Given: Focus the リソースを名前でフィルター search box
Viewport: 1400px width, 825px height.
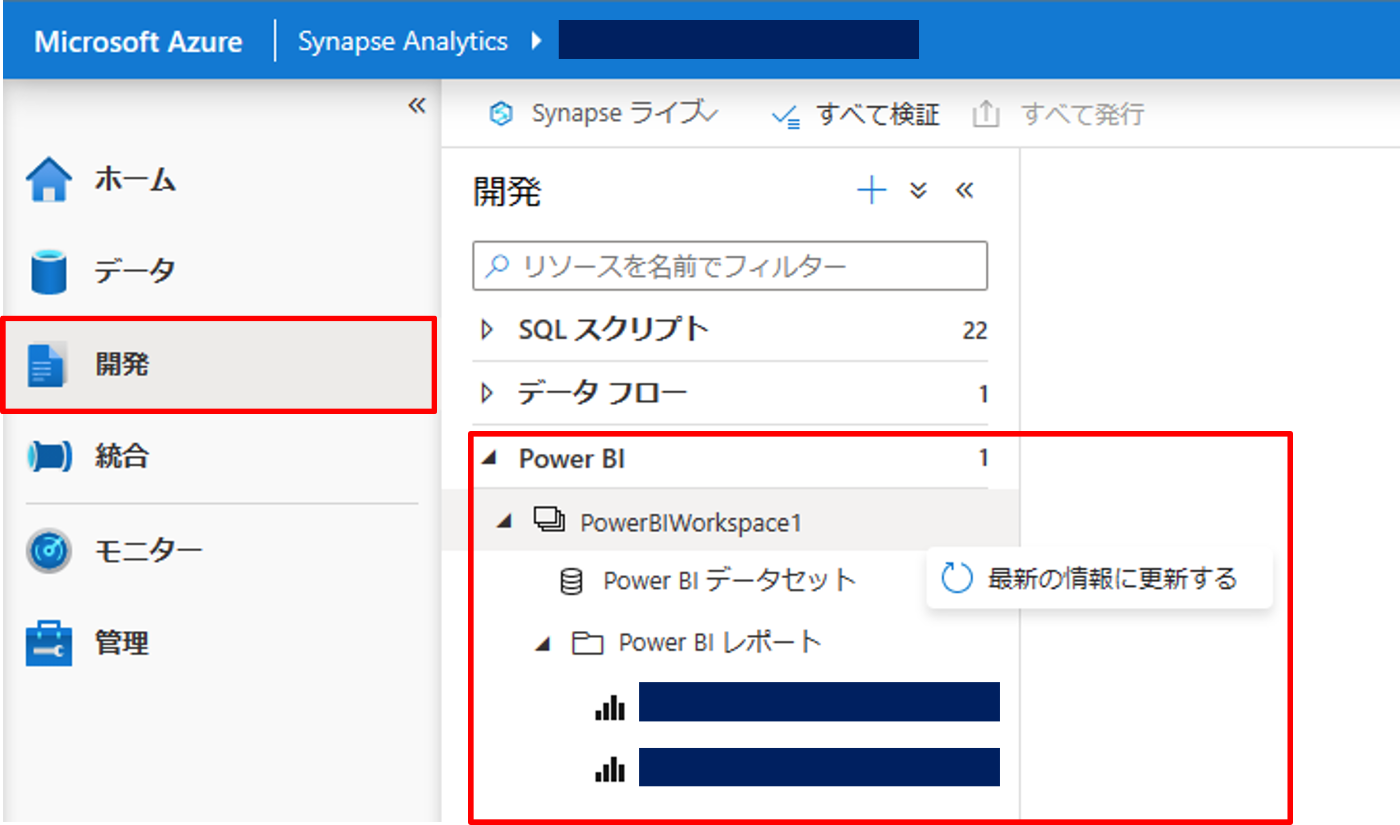Looking at the screenshot, I should pyautogui.click(x=730, y=266).
